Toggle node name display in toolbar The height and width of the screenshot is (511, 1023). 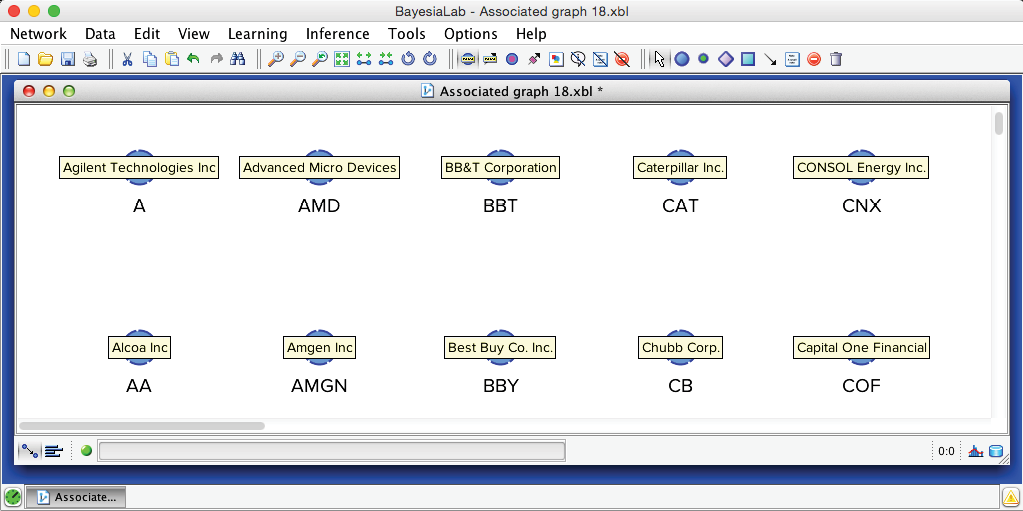[x=468, y=59]
